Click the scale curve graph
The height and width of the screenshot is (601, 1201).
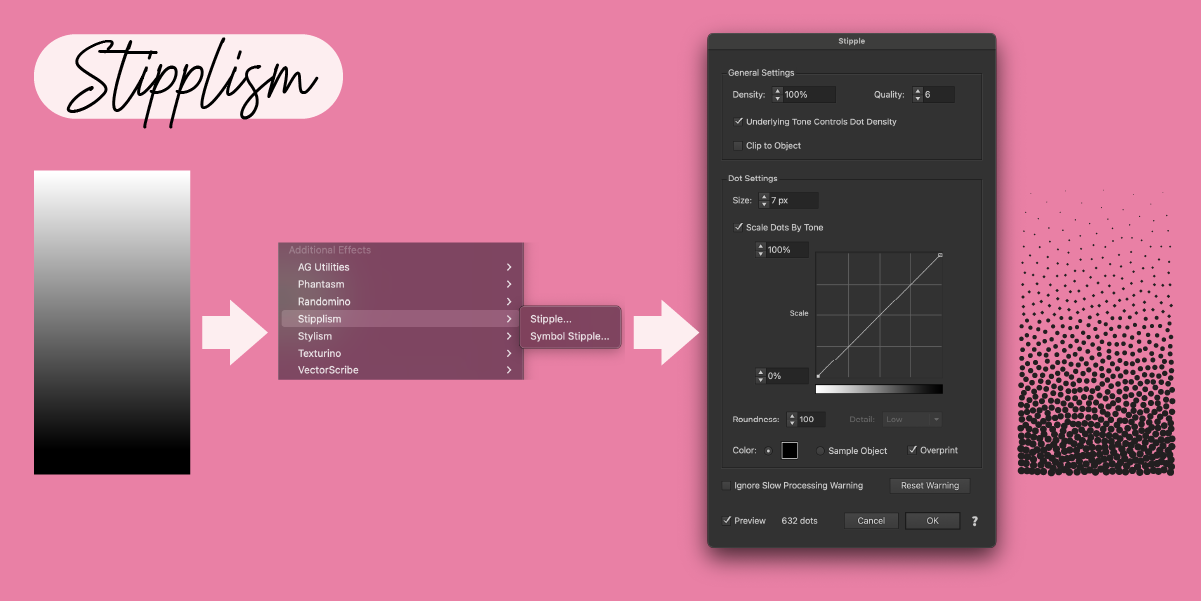pyautogui.click(x=879, y=315)
